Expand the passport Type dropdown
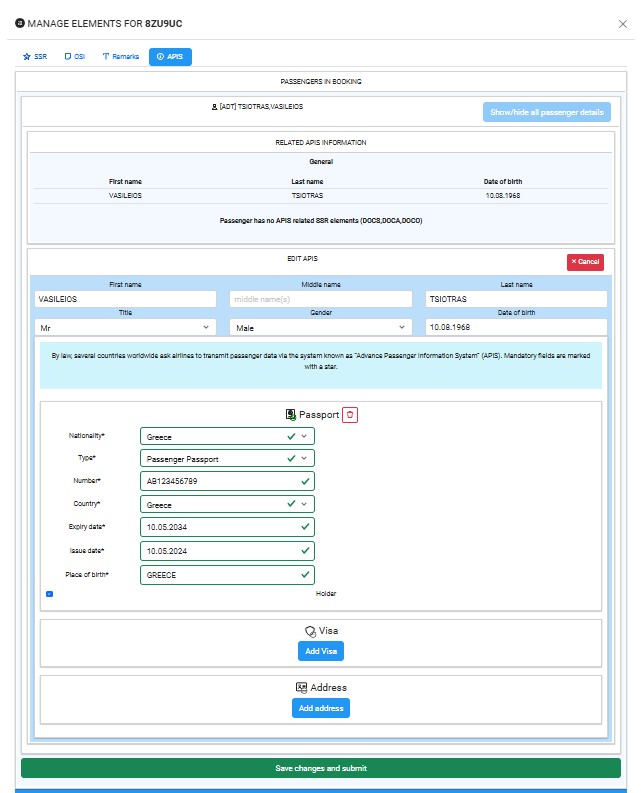The image size is (641, 793). tap(227, 459)
